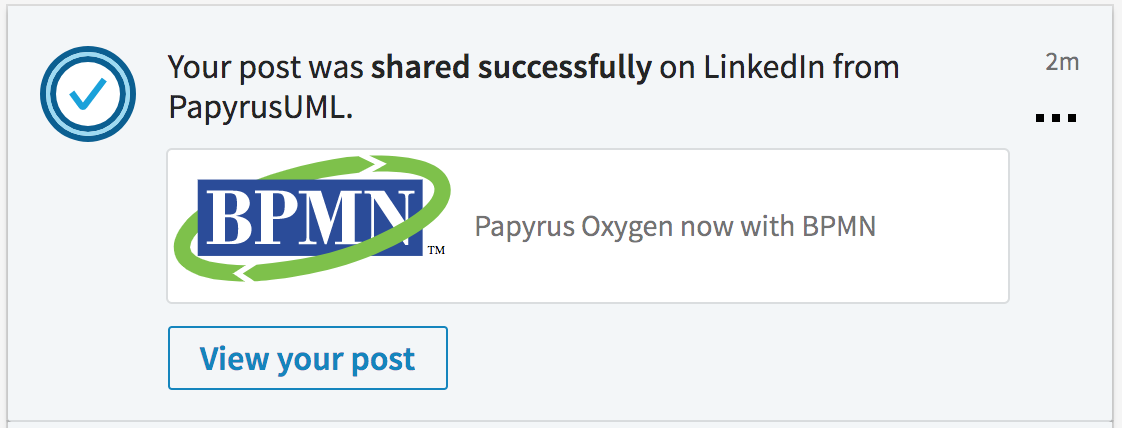Click BPMN at end of article title
Viewport: 1122px width, 428px height.
coord(839,227)
